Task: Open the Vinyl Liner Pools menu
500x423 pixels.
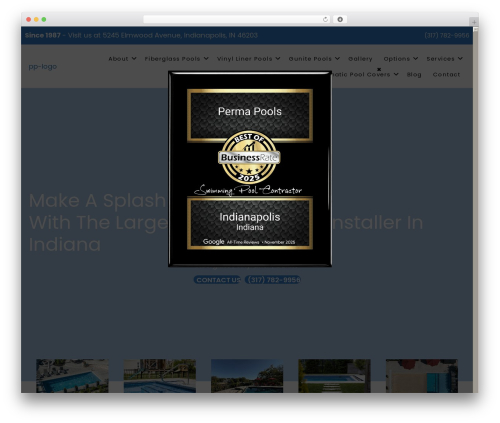Action: pyautogui.click(x=245, y=59)
